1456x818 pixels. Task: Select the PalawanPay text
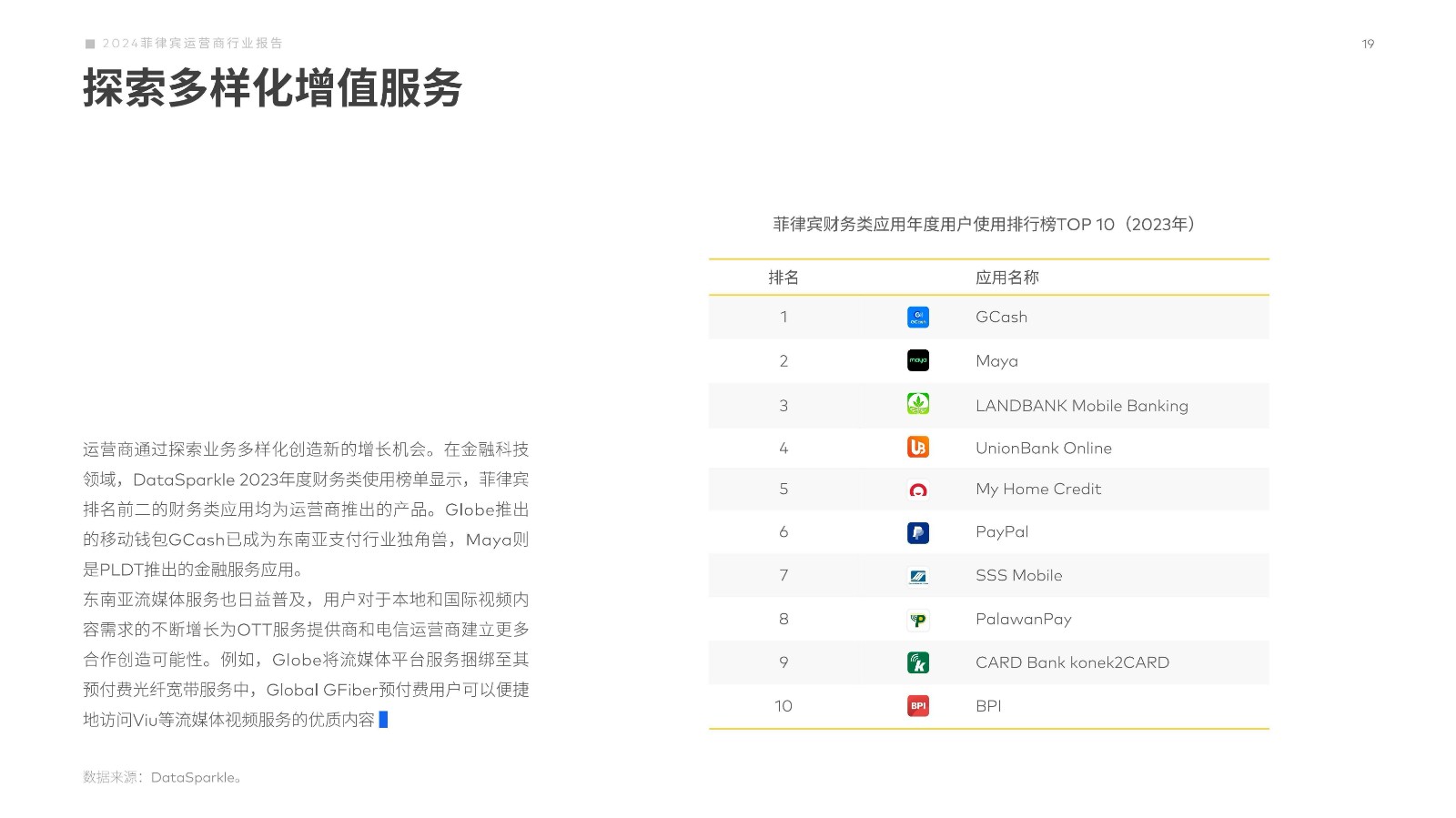point(1024,620)
